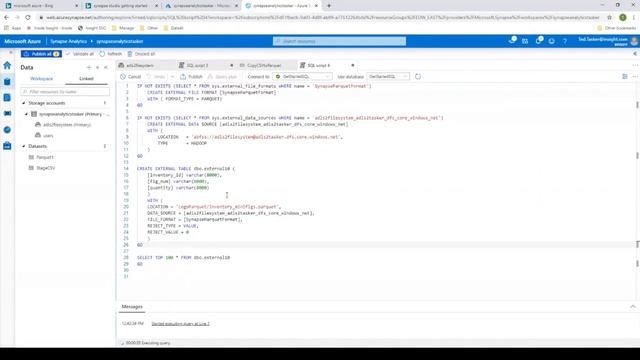The width and height of the screenshot is (640, 360).
Task: Open the Help question mark icon
Action: (x=565, y=41)
